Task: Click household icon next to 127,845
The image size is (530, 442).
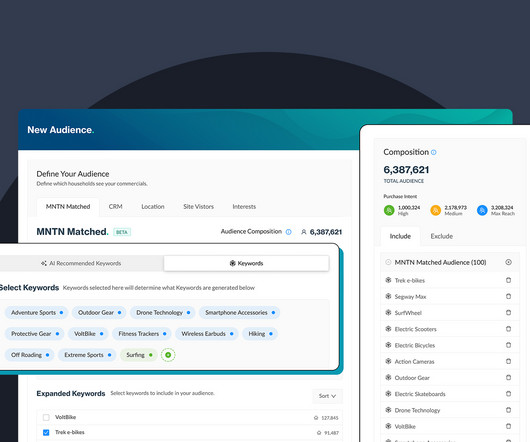Action: pos(316,418)
